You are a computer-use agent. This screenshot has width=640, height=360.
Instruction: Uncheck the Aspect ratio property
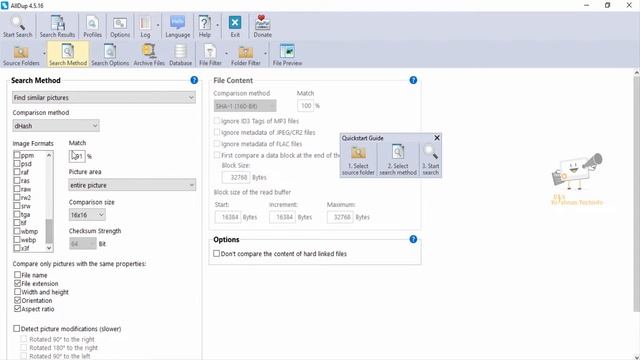tap(18, 309)
